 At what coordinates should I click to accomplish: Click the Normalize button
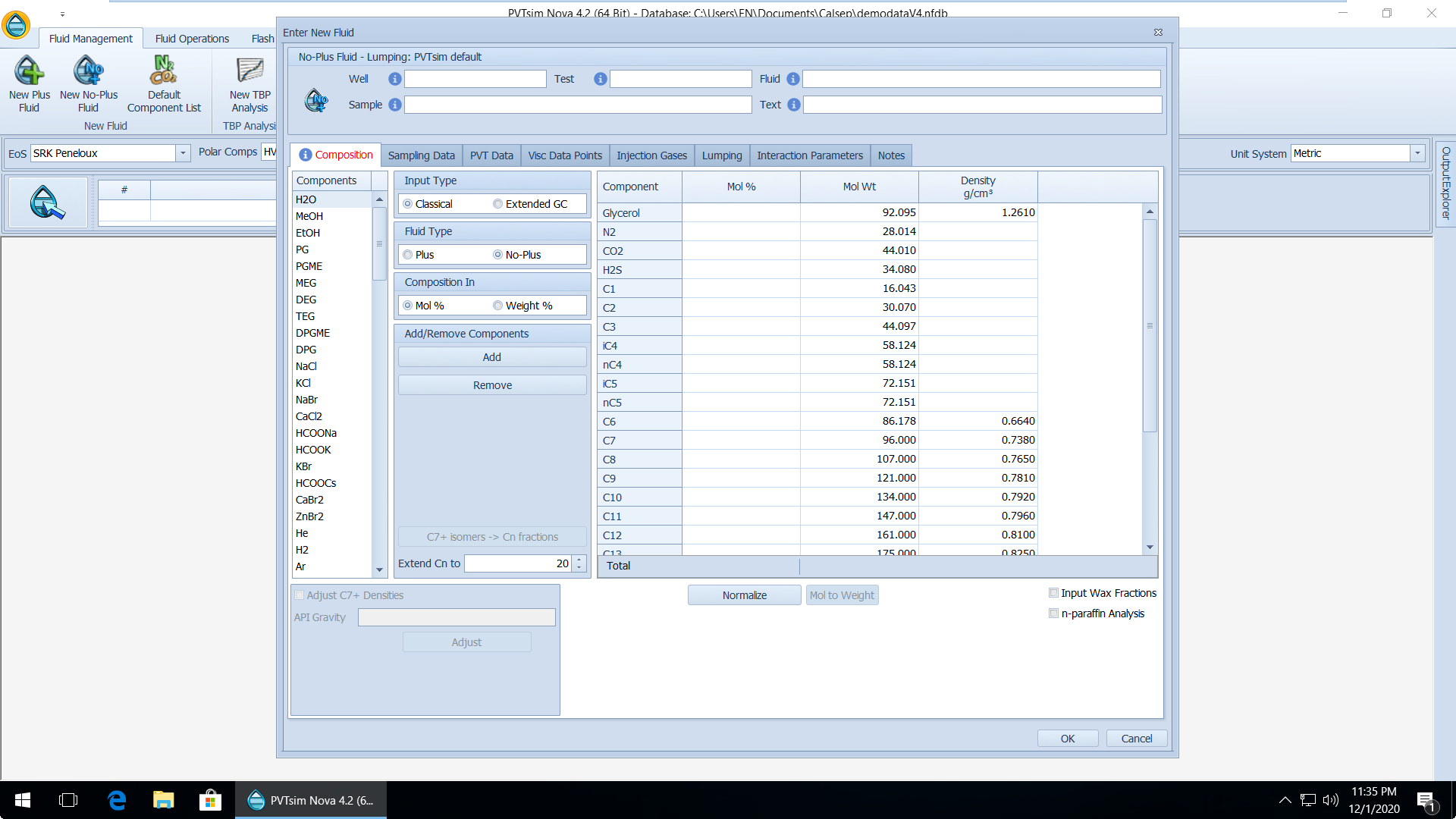coord(744,595)
